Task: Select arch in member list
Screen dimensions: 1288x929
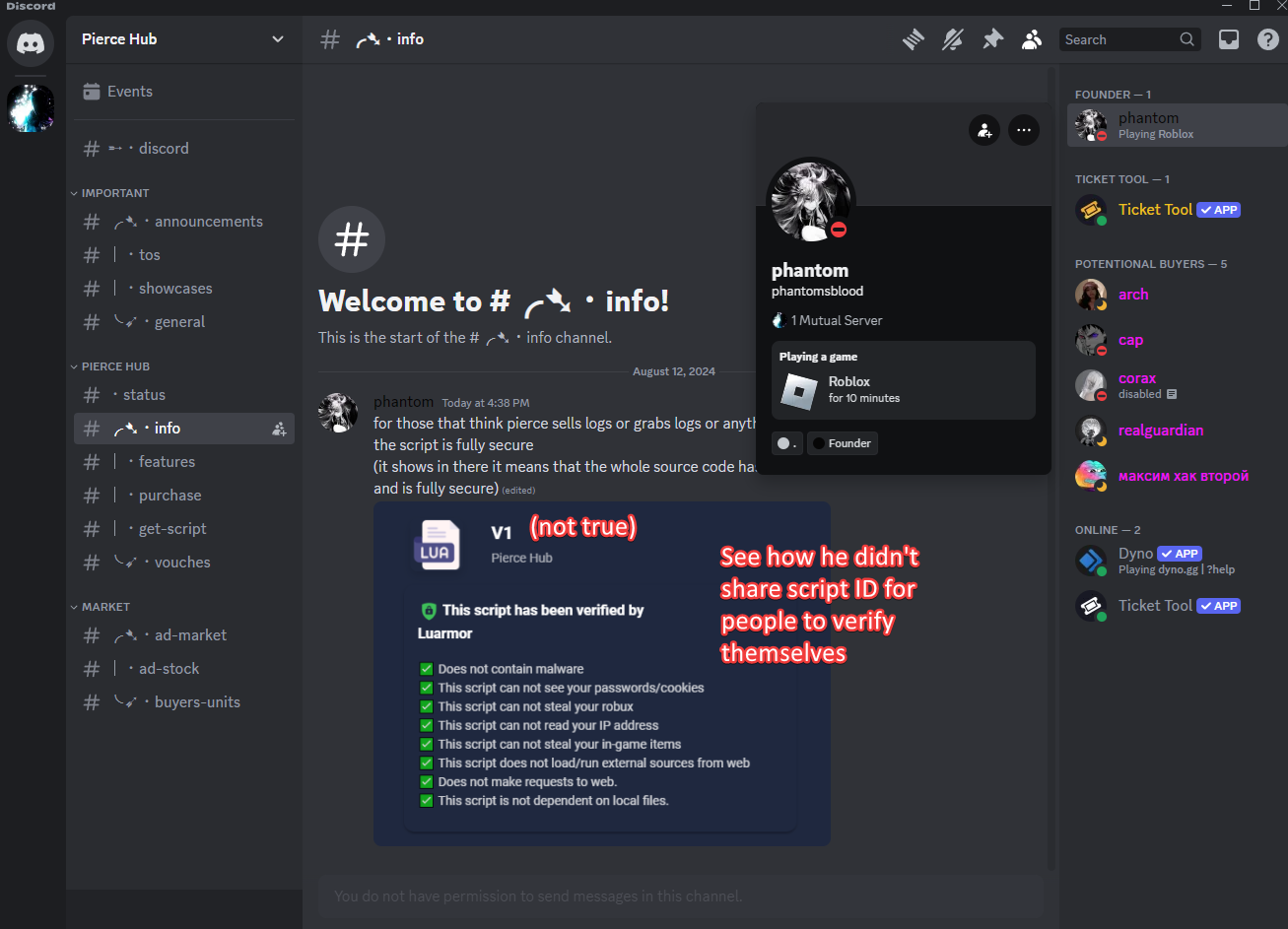Action: point(1177,295)
